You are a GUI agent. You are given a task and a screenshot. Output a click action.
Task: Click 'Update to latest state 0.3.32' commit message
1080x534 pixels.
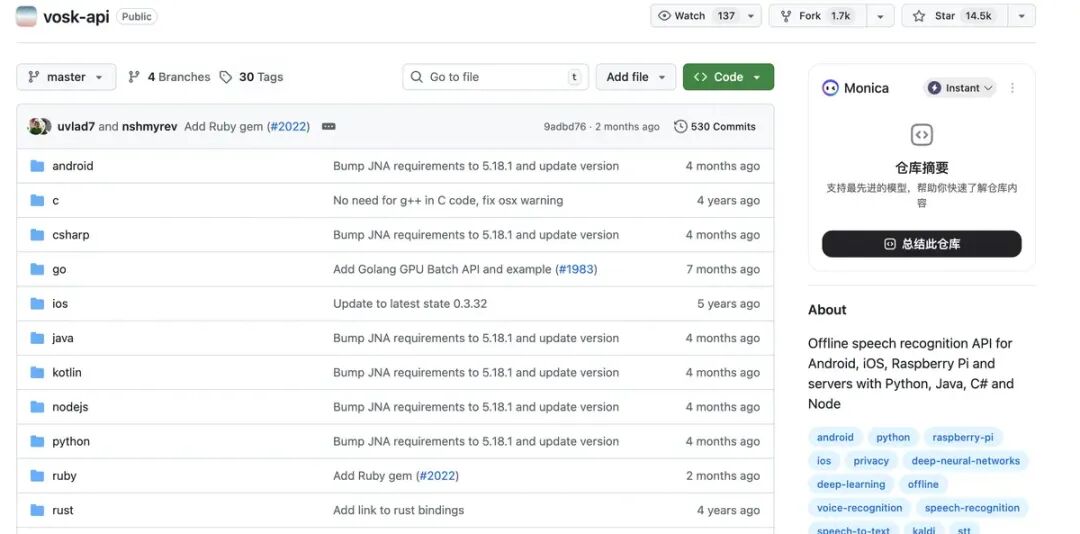coord(410,304)
